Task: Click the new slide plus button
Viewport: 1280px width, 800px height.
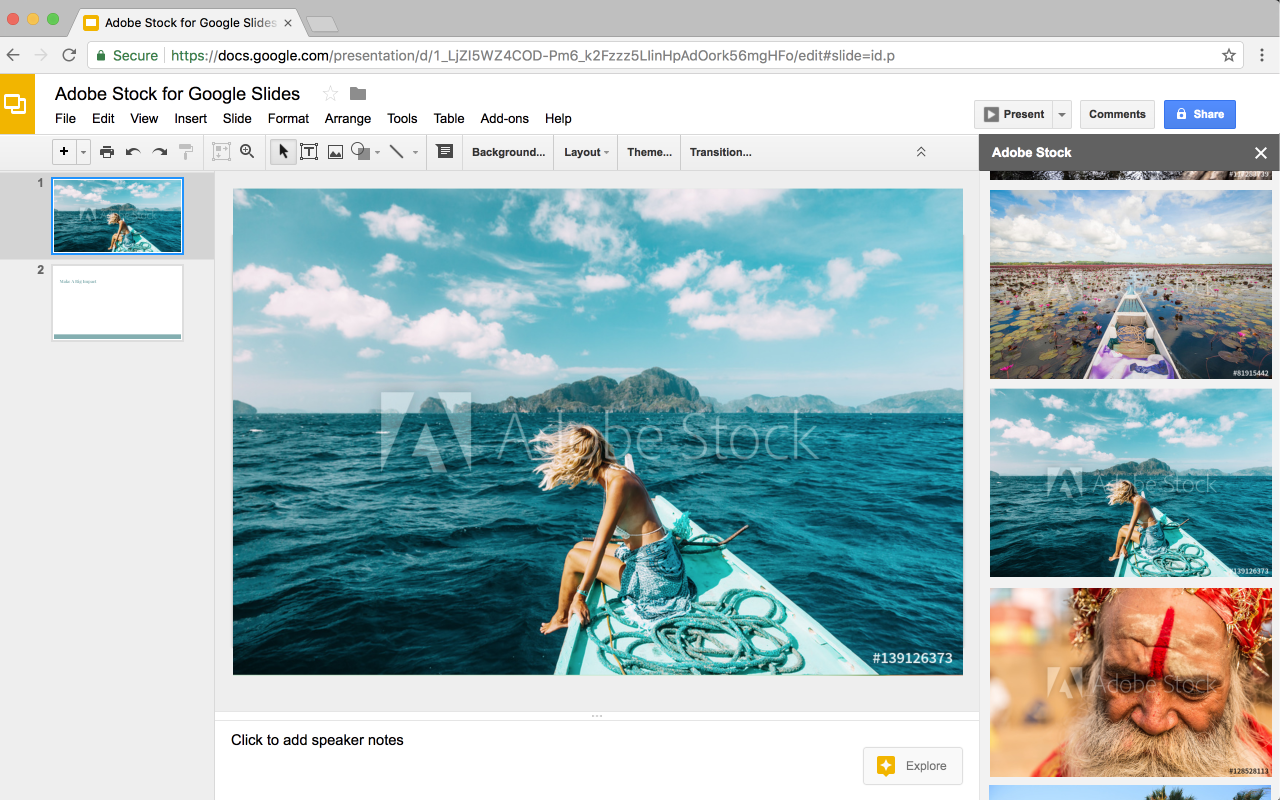Action: pos(64,152)
